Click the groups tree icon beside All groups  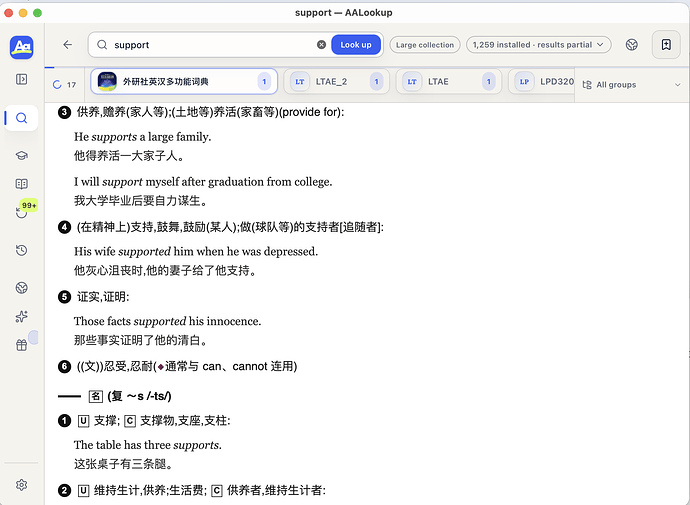587,84
